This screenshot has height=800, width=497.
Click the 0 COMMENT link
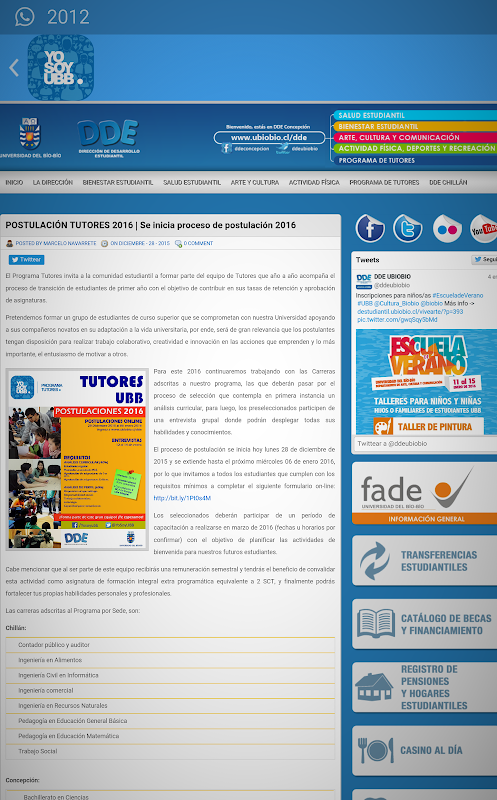pyautogui.click(x=198, y=243)
